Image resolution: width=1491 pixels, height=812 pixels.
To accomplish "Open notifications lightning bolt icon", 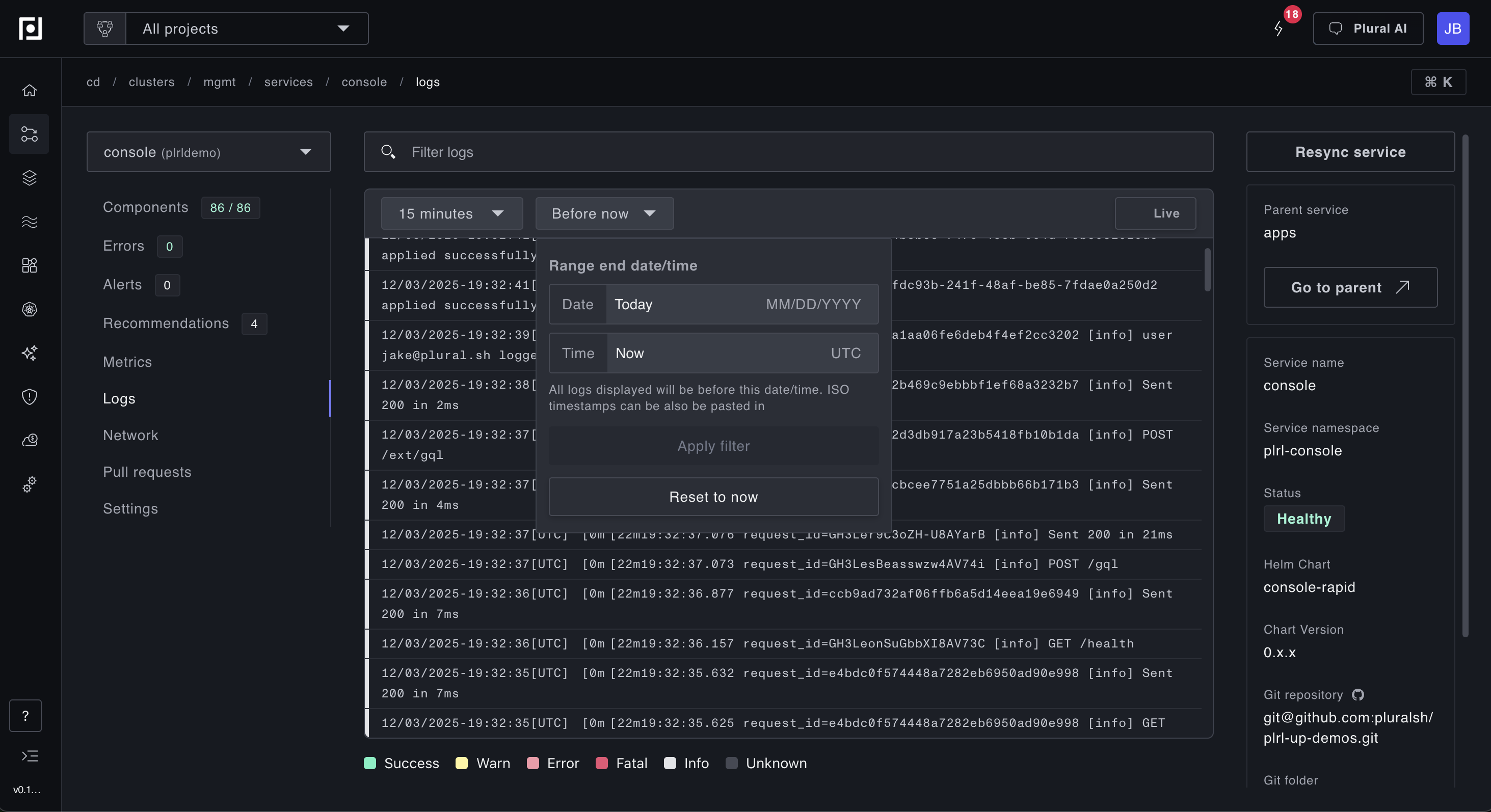I will coord(1279,29).
